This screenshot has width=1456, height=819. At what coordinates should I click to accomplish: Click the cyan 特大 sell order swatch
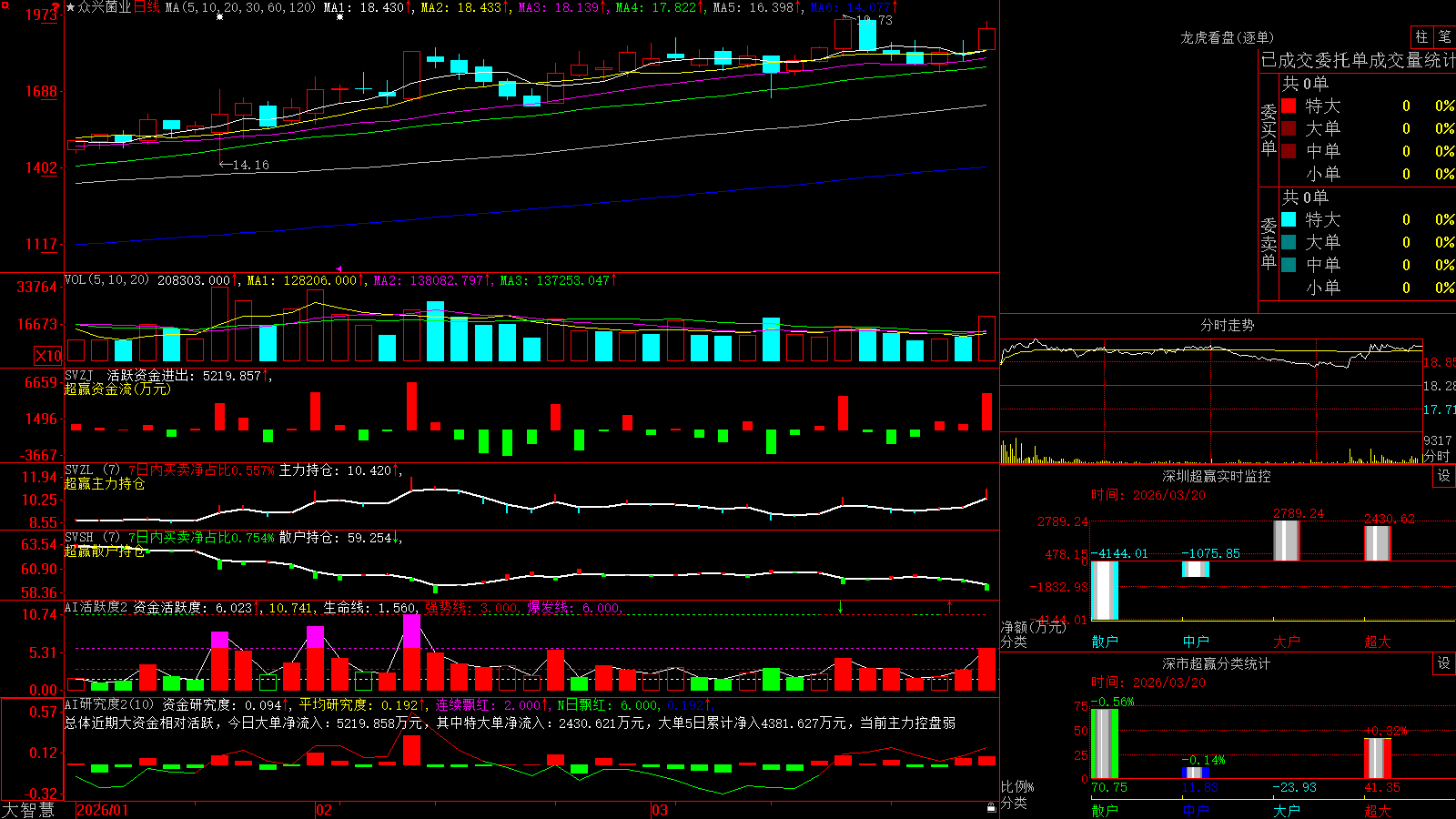tap(1289, 219)
